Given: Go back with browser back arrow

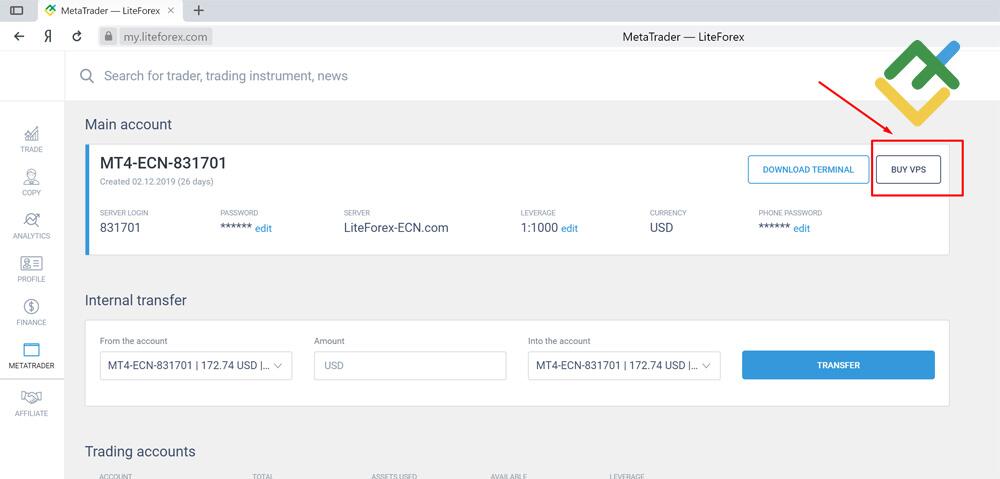Looking at the screenshot, I should [x=19, y=36].
